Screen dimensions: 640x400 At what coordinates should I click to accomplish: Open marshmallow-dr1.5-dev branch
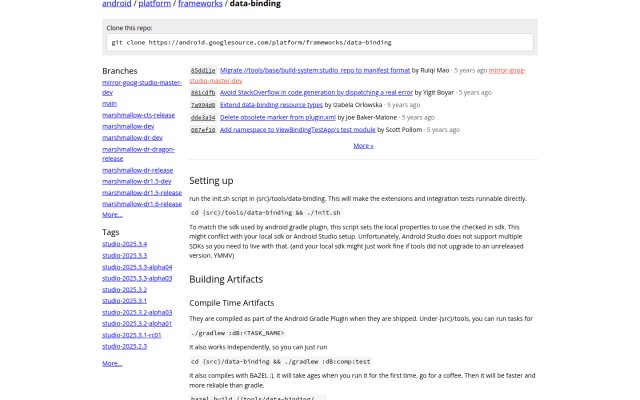(137, 181)
